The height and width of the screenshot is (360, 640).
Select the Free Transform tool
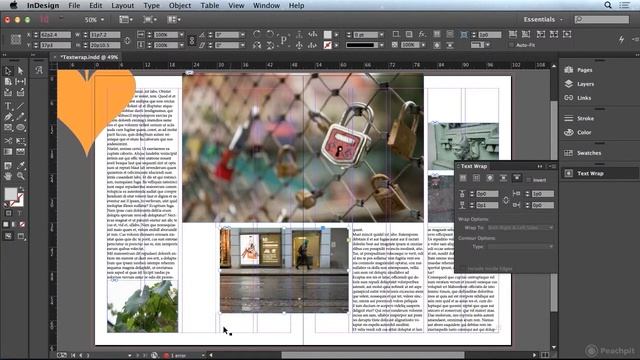pos(20,141)
